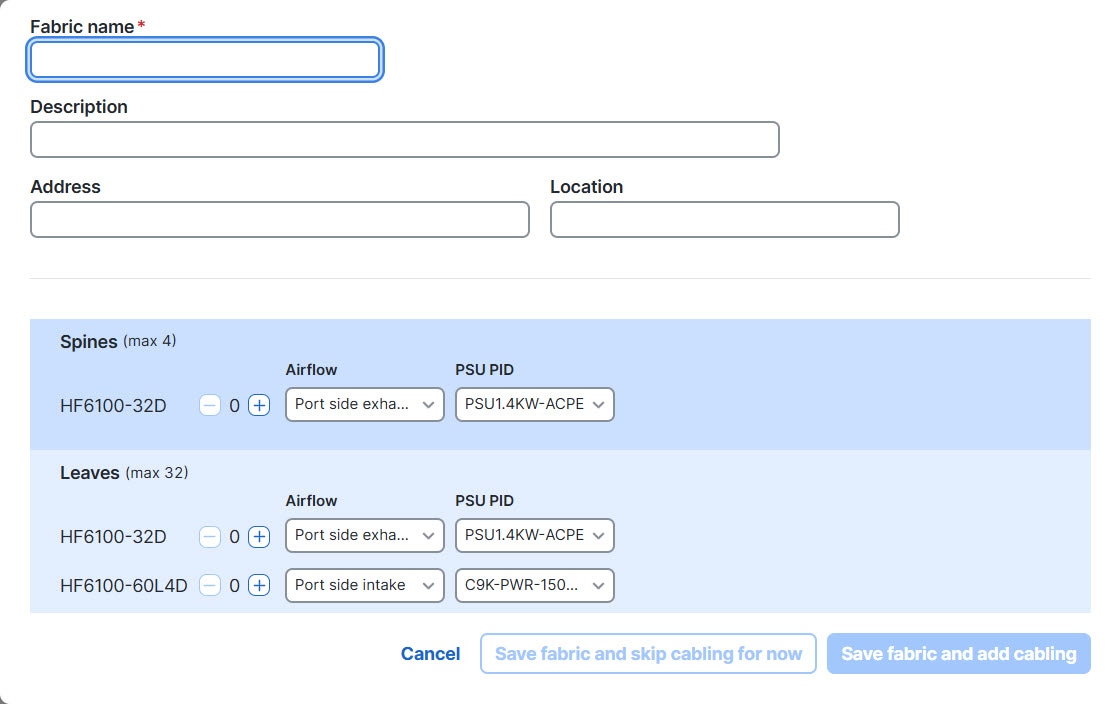Open the Port side intake airflow dropdown
The width and height of the screenshot is (1120, 704).
[x=365, y=585]
